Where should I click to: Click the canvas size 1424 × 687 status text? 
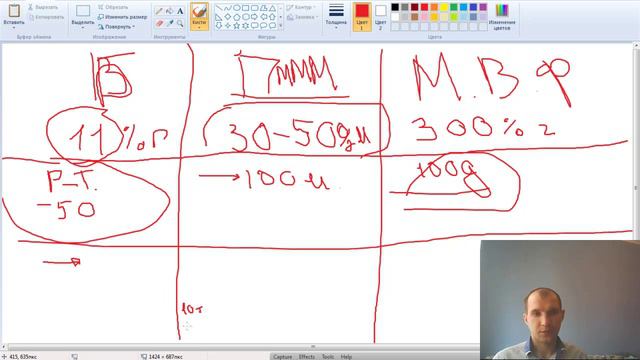(165, 357)
